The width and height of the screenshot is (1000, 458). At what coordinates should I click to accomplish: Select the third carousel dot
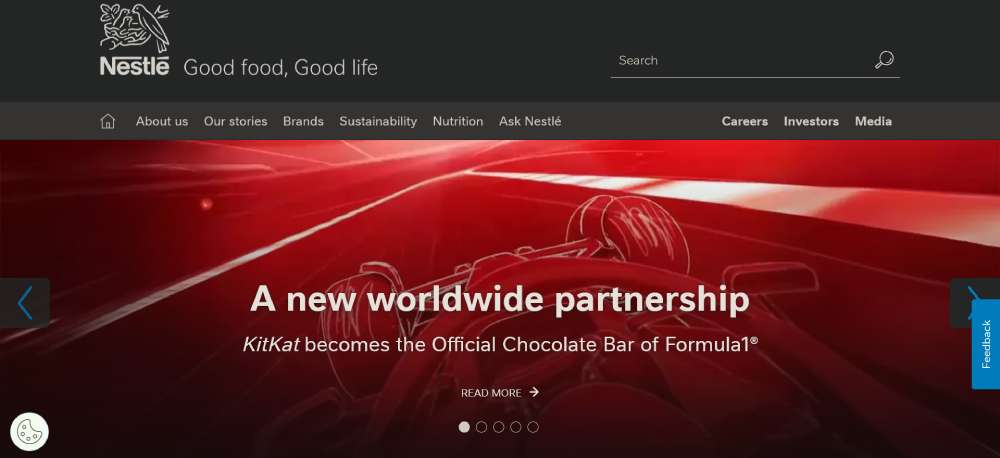(499, 427)
